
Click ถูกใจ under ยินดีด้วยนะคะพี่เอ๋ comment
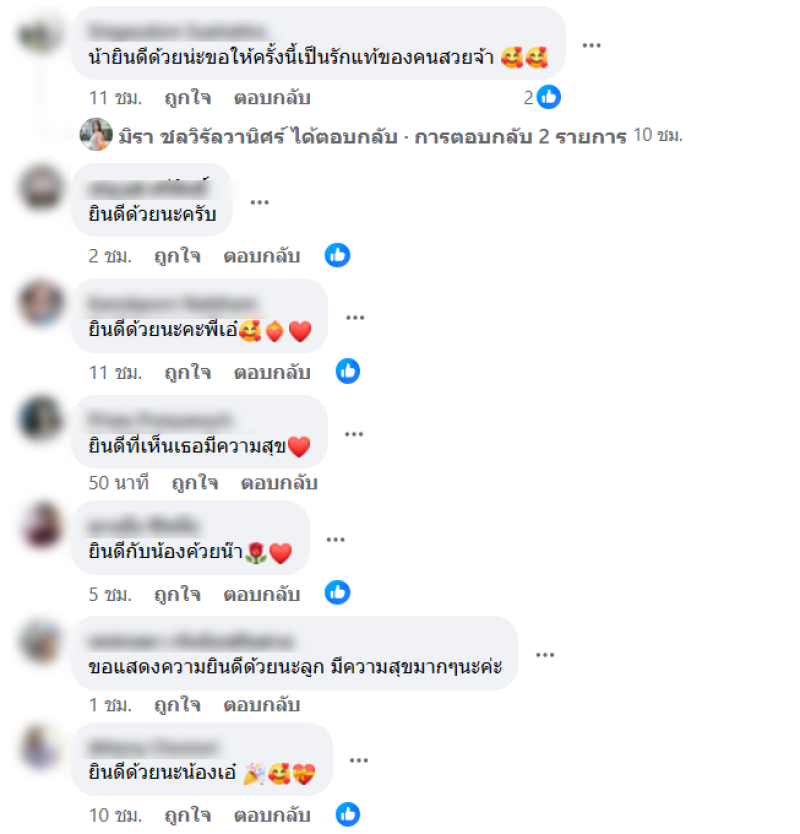tap(188, 372)
